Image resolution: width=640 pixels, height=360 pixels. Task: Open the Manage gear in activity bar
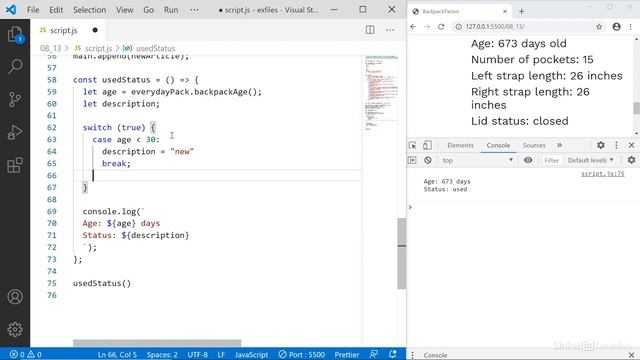pos(15,329)
